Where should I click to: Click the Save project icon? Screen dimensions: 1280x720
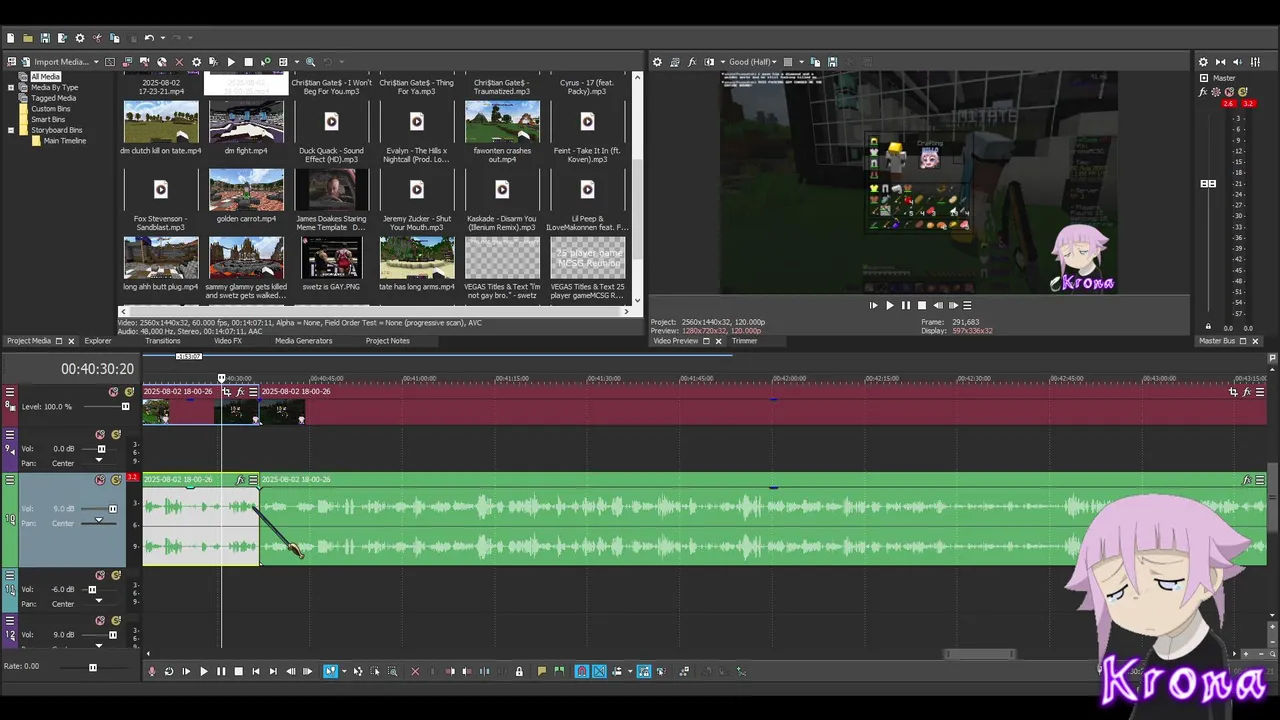pyautogui.click(x=45, y=38)
